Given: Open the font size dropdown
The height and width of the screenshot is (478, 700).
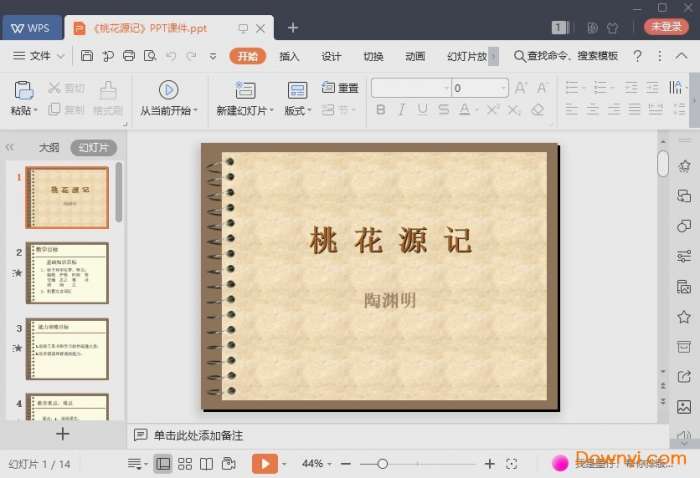Looking at the screenshot, I should tap(503, 88).
